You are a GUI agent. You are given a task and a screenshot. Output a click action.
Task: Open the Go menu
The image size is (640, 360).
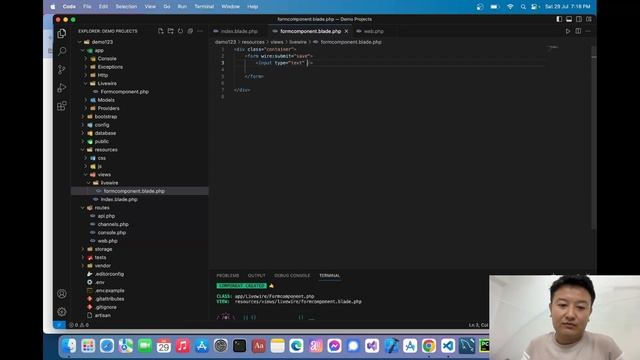point(167,7)
